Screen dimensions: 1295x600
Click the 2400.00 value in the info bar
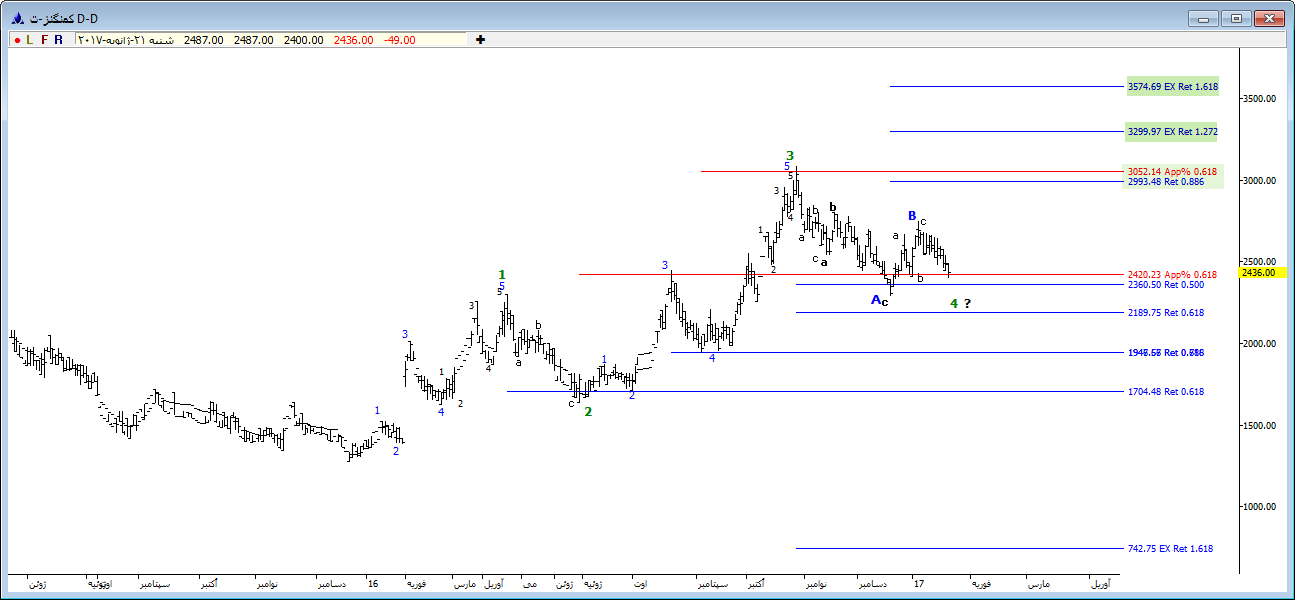[304, 40]
